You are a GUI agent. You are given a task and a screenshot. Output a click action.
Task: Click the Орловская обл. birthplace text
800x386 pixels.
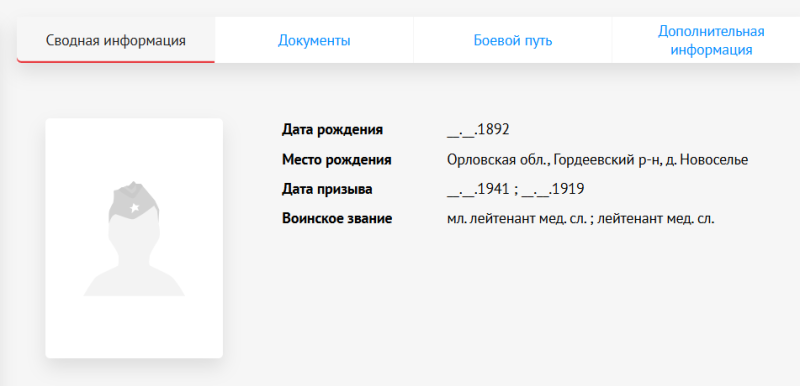[497, 160]
